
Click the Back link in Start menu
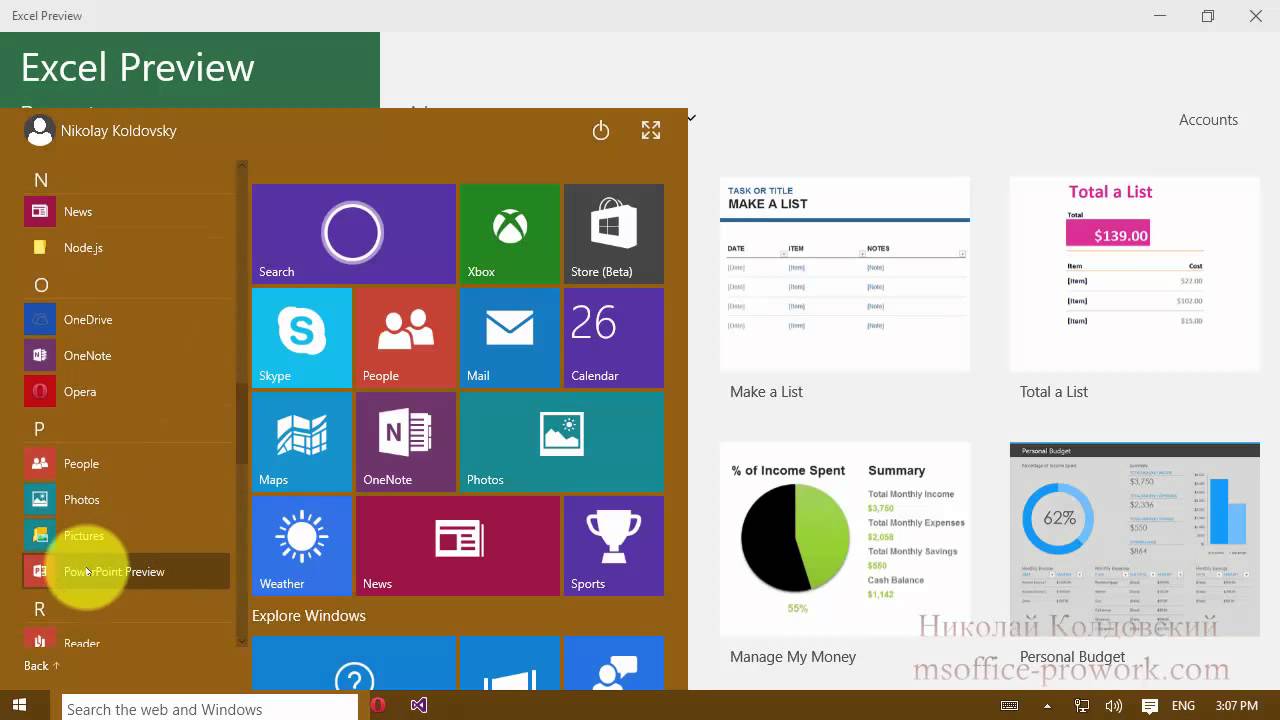tap(42, 666)
